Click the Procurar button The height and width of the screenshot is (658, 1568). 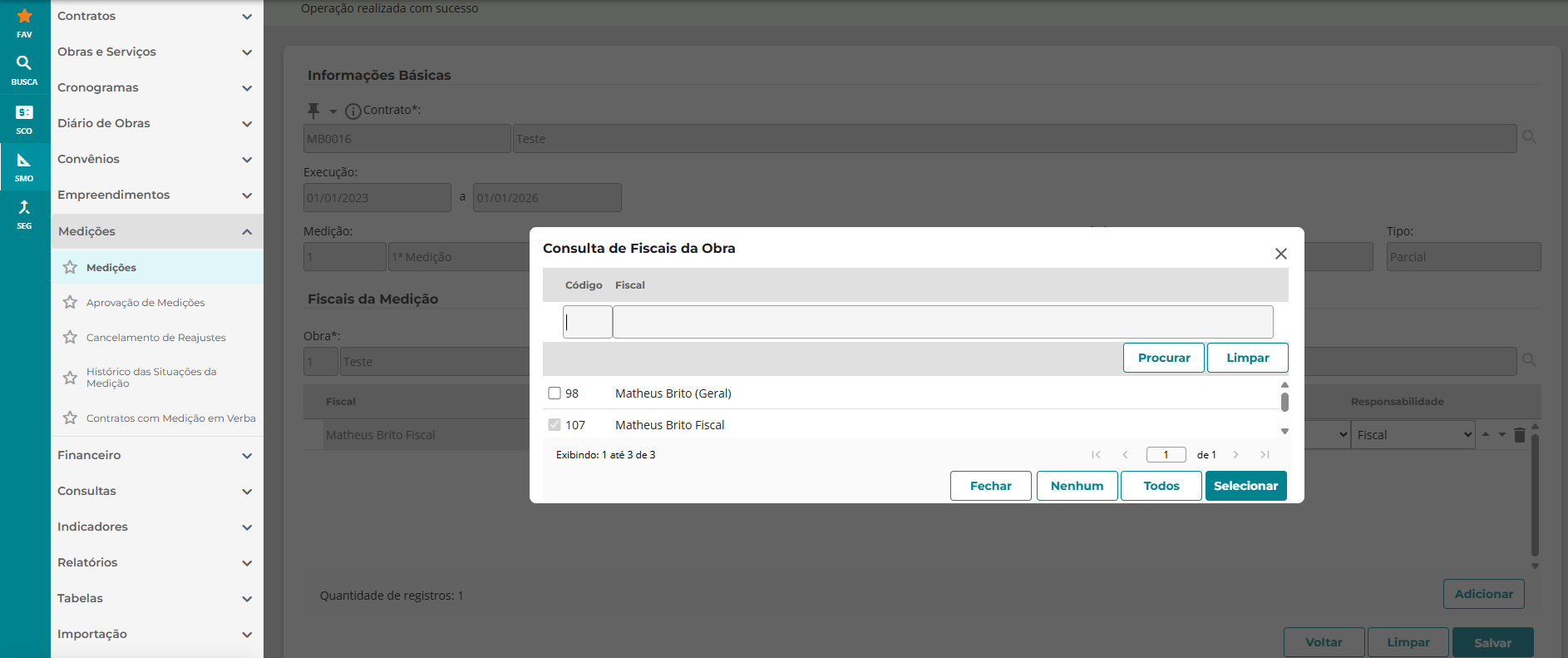pos(1163,358)
